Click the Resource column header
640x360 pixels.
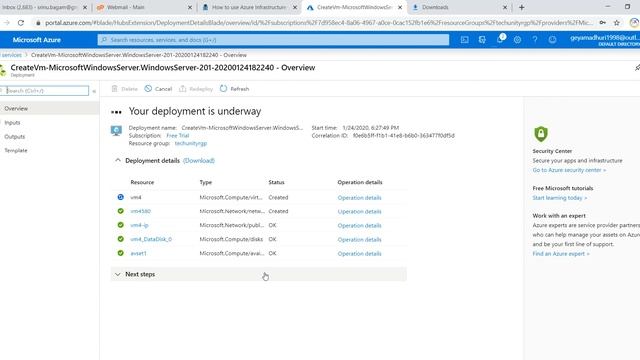click(x=142, y=182)
